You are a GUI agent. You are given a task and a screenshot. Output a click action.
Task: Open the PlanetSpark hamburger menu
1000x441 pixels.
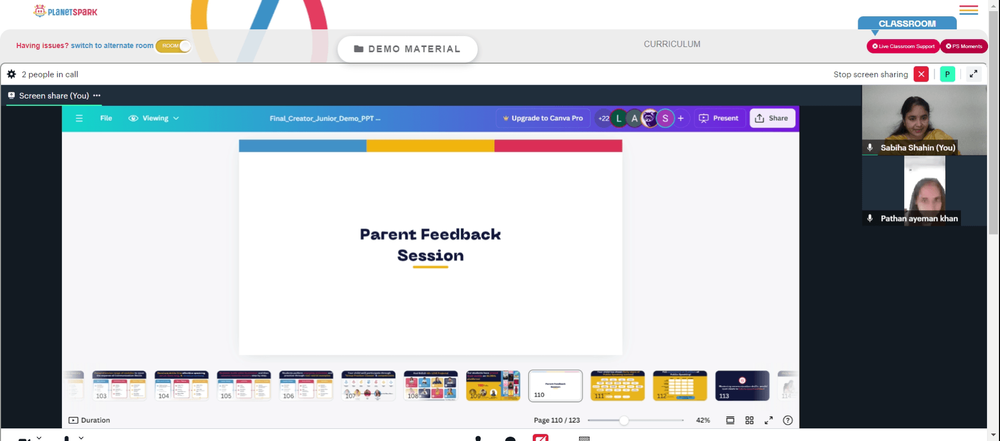click(968, 10)
